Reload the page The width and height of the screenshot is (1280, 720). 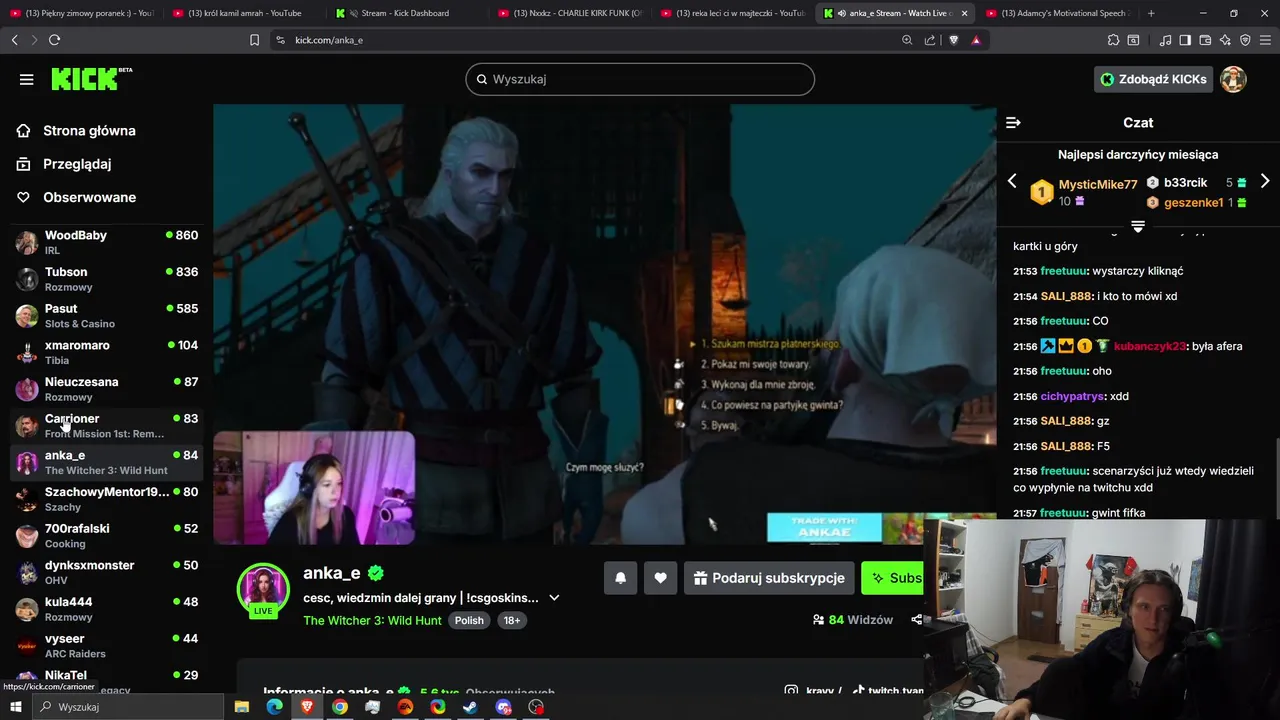click(54, 40)
